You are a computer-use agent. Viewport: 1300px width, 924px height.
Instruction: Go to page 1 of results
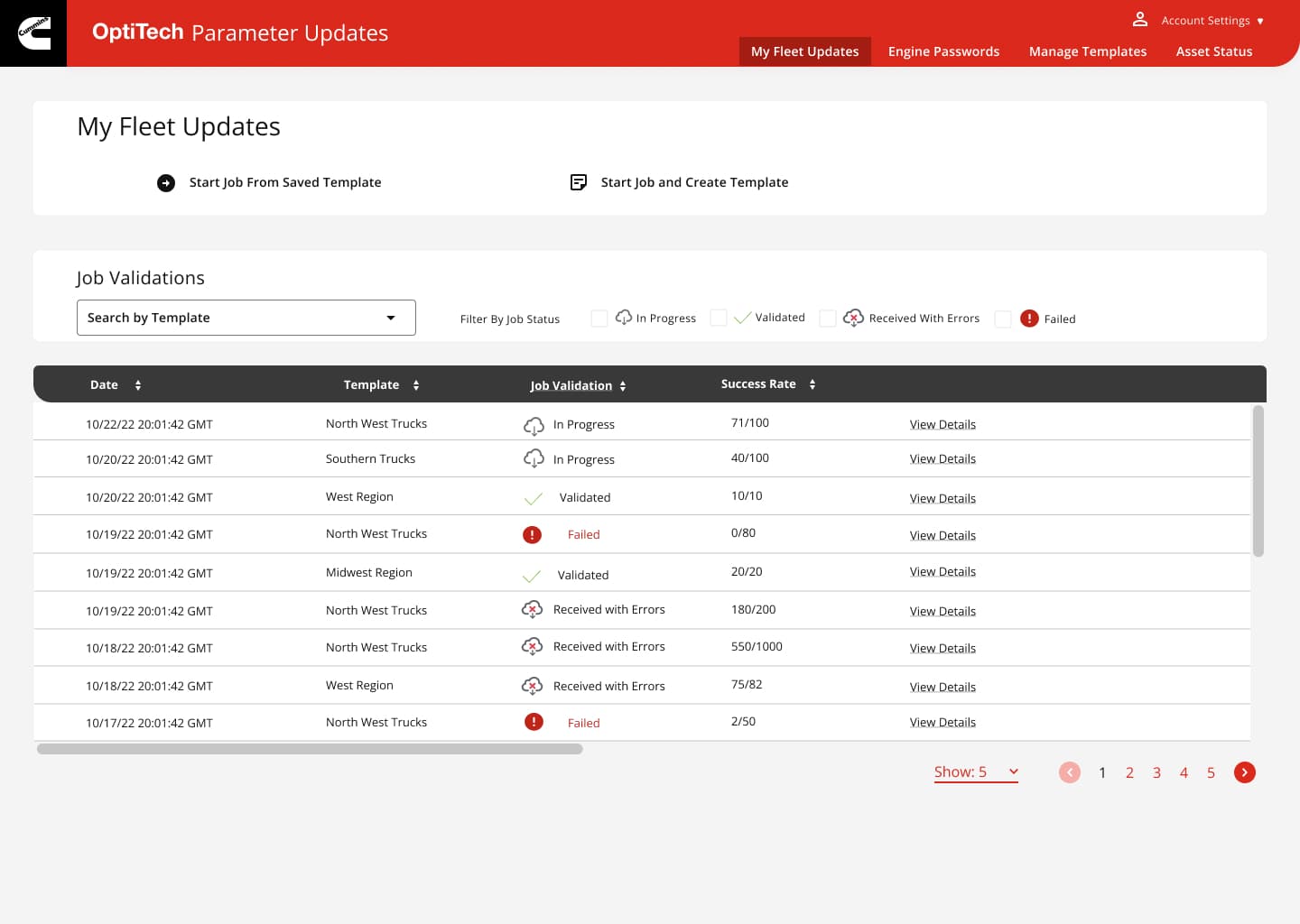[x=1102, y=773]
